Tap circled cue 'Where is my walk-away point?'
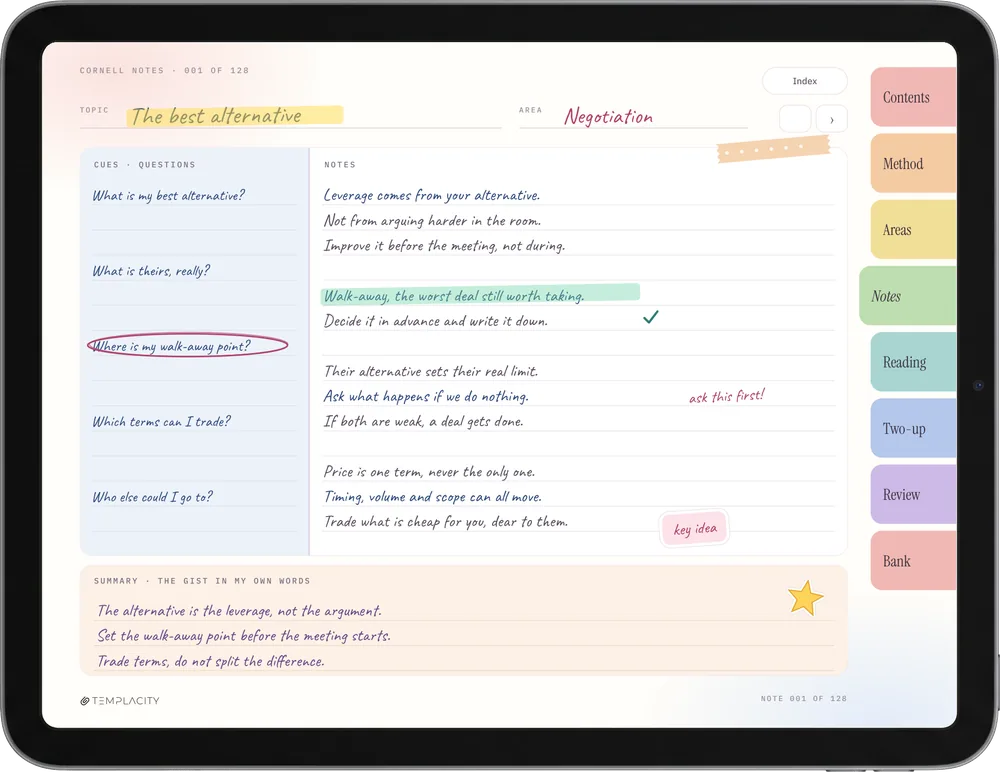 pyautogui.click(x=188, y=346)
